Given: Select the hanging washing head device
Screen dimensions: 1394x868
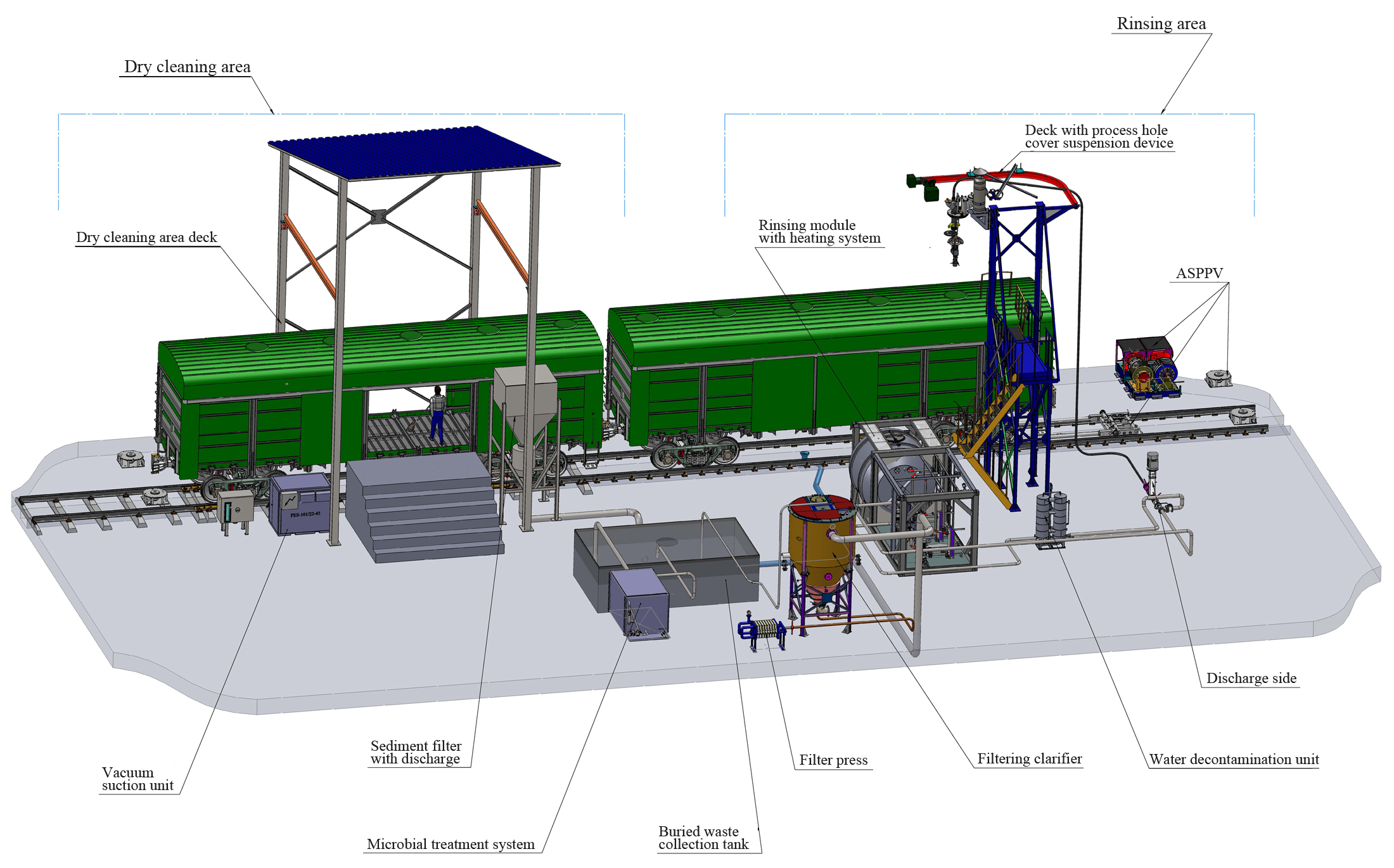Looking at the screenshot, I should coord(955,231).
